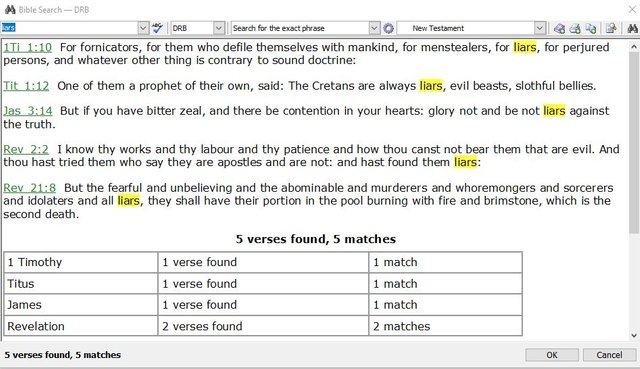
Task: Click highlighted 'liars' in Jas 3:14
Action: click(x=554, y=111)
